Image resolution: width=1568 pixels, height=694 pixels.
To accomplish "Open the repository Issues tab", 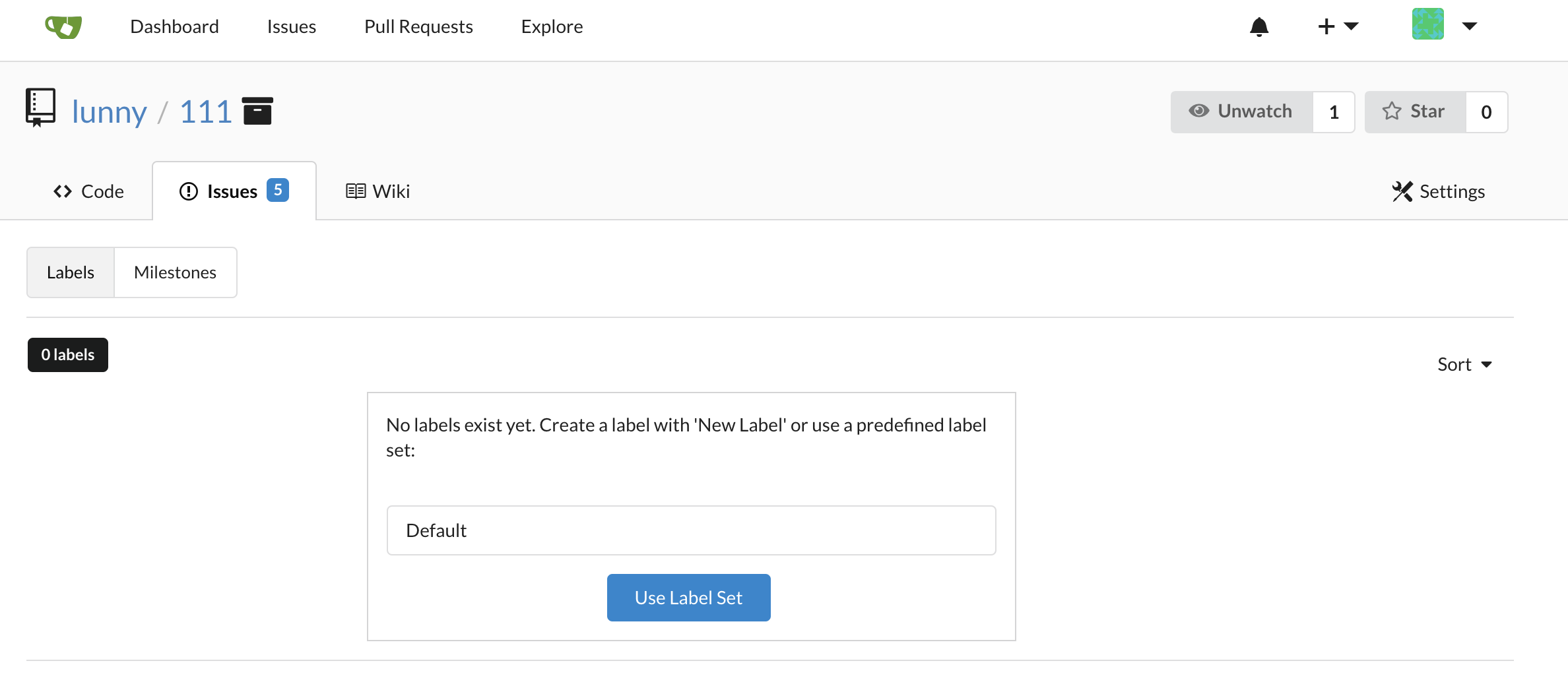I will click(x=234, y=191).
